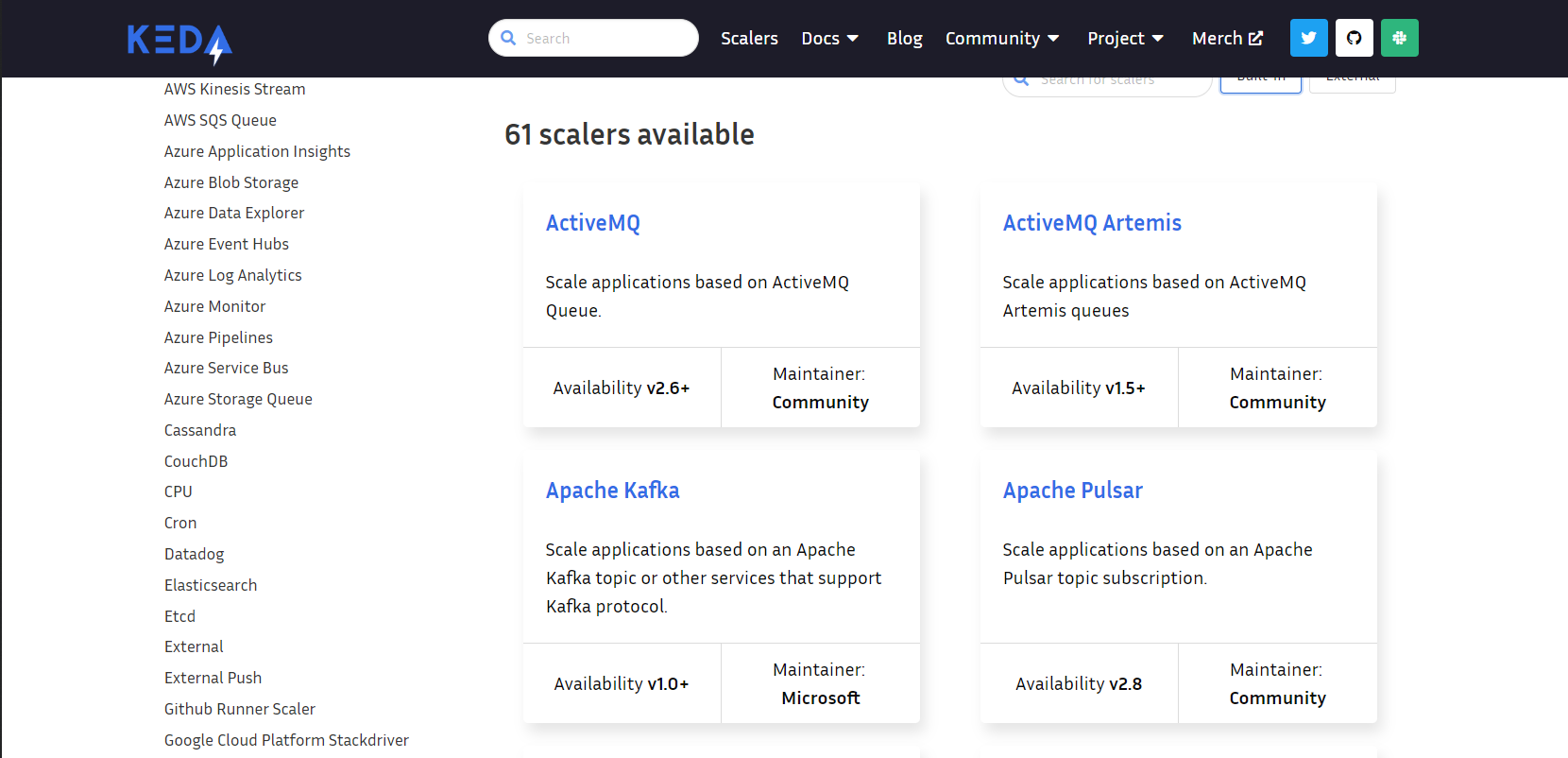
Task: Go to Azure Service Bus
Action: coord(227,368)
